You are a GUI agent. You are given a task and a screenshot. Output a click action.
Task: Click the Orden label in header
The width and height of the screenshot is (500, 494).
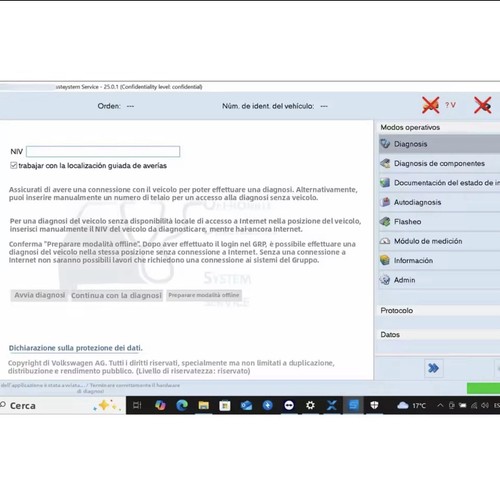pyautogui.click(x=109, y=106)
